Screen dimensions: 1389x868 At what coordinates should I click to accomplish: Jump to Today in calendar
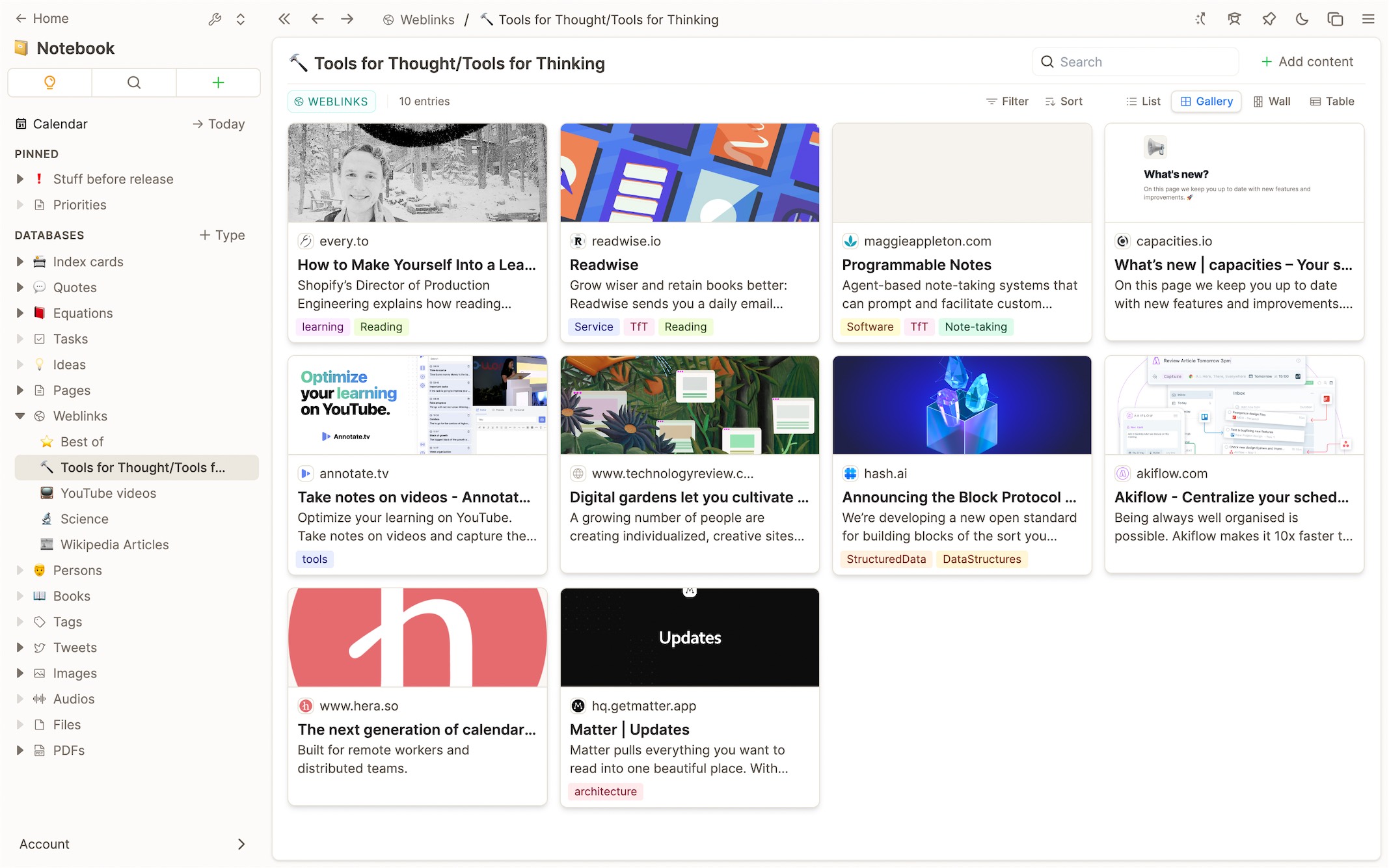(219, 124)
